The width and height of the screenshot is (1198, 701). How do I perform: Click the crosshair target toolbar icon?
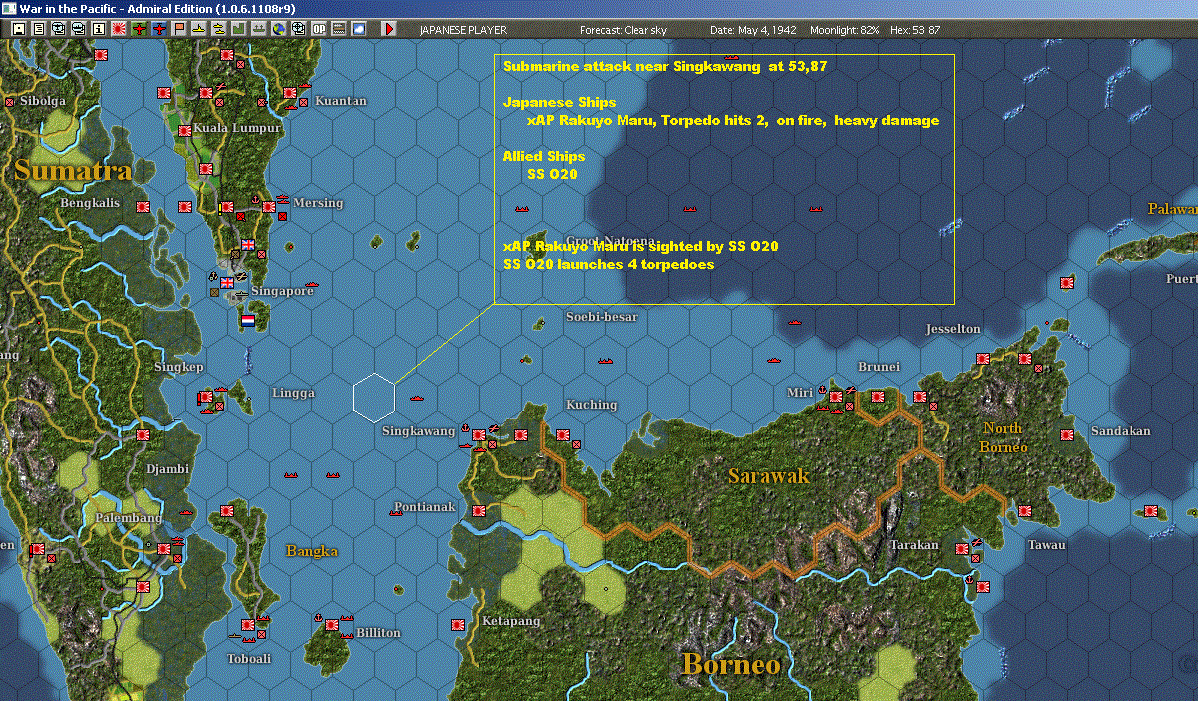[299, 29]
